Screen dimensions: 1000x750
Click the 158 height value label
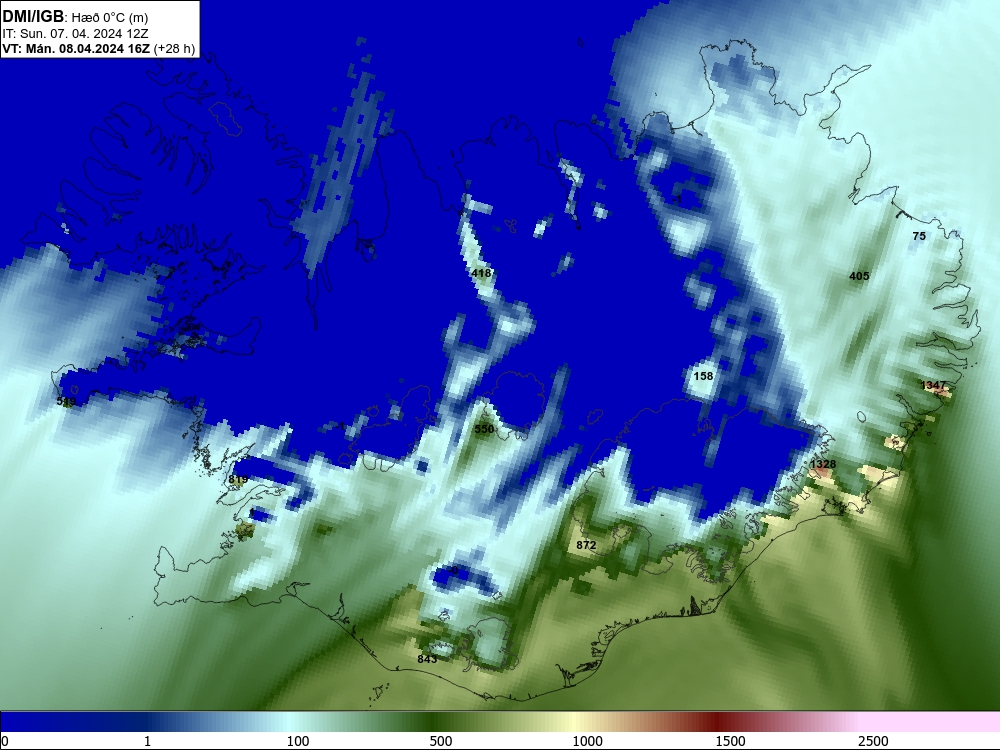[703, 376]
